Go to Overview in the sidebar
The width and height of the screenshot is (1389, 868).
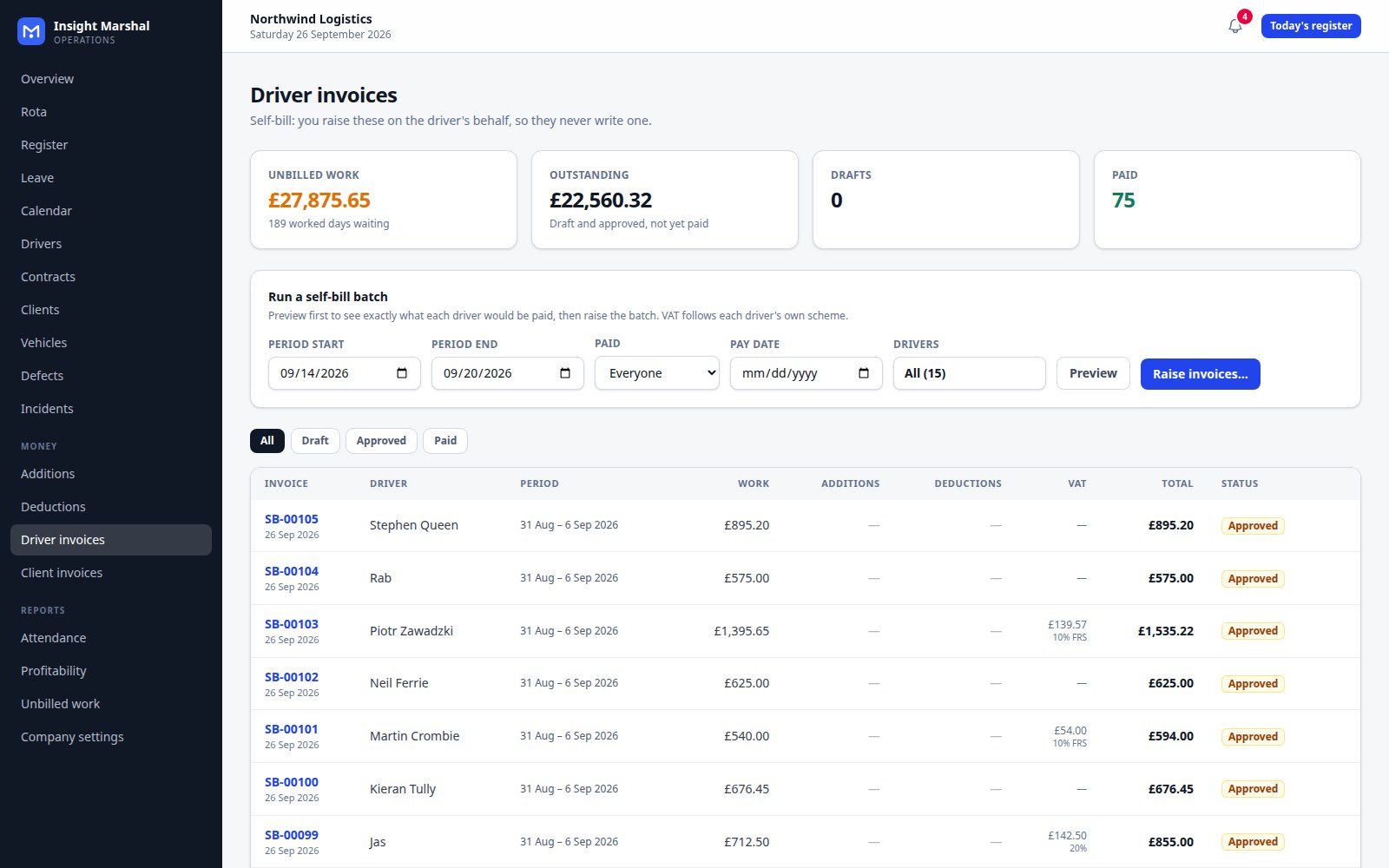click(111, 79)
